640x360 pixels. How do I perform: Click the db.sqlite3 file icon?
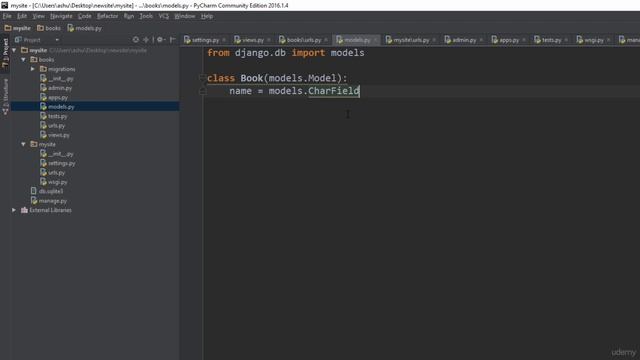point(34,191)
